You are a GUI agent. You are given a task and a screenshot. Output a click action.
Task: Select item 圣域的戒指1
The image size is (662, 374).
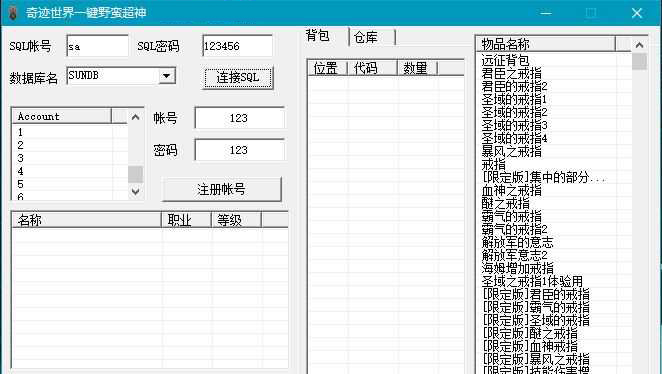pos(514,99)
